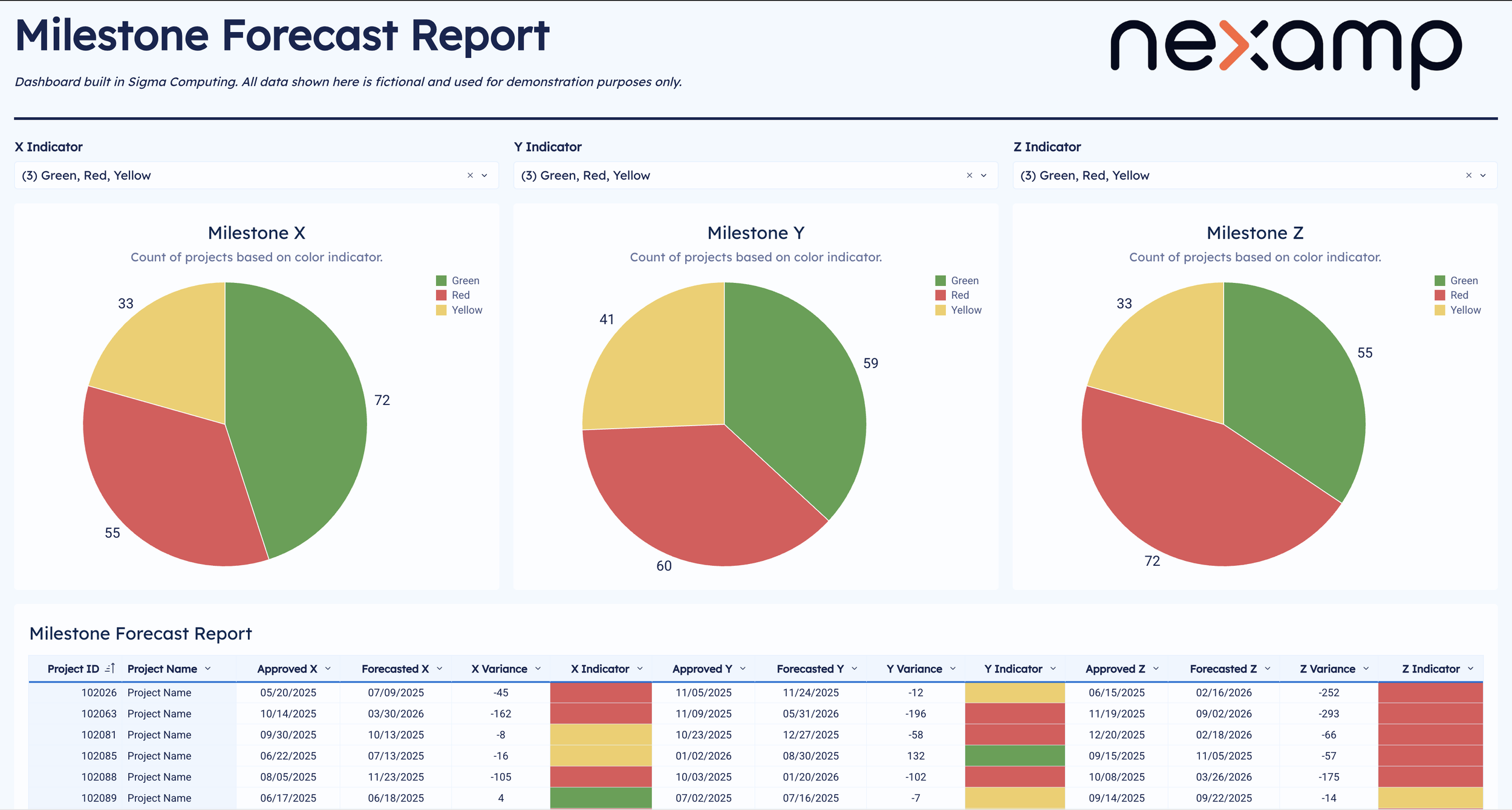
Task: Select project ID 102063 row cell
Action: click(99, 714)
